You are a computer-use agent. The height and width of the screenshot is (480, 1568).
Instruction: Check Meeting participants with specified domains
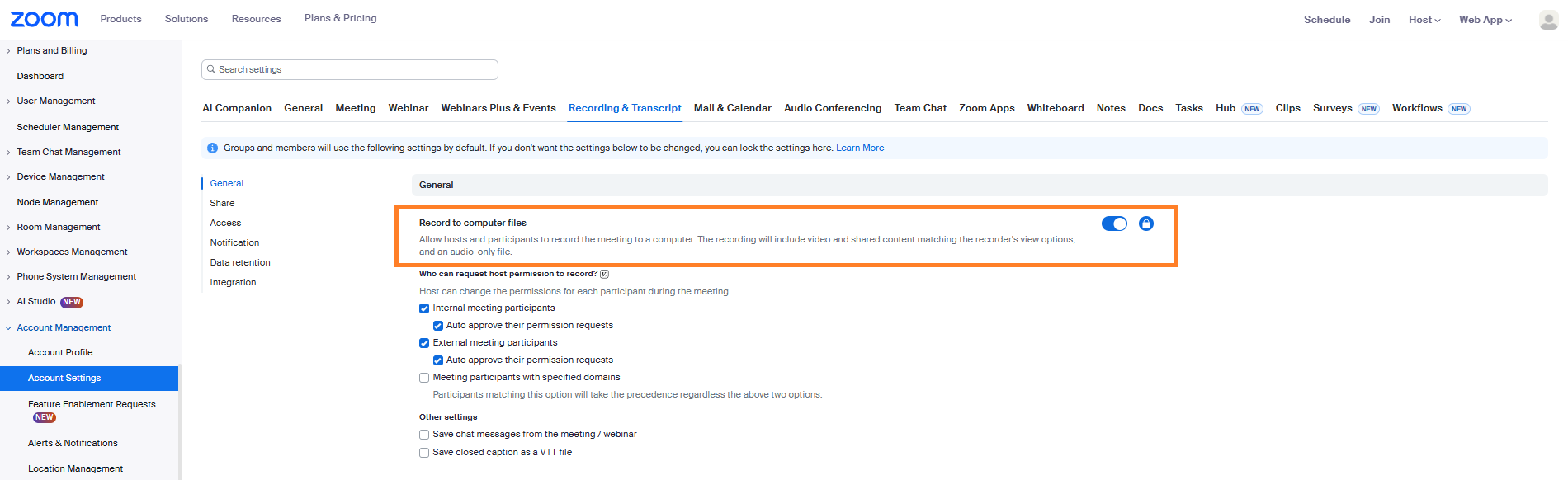tap(424, 378)
